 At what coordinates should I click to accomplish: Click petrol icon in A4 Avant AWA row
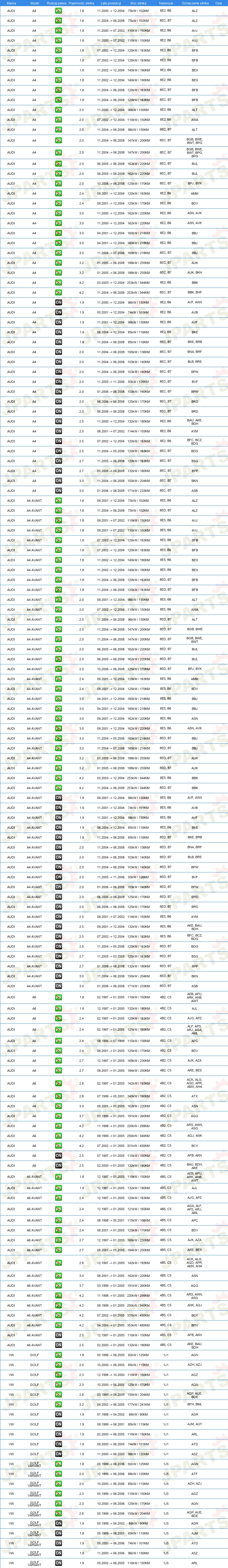[59, 609]
